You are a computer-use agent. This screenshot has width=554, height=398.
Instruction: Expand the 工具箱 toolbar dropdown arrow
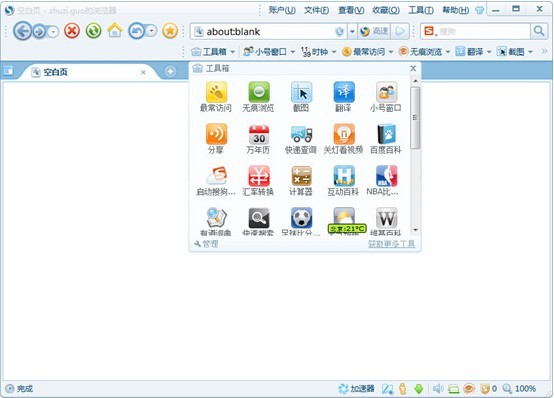[x=232, y=52]
